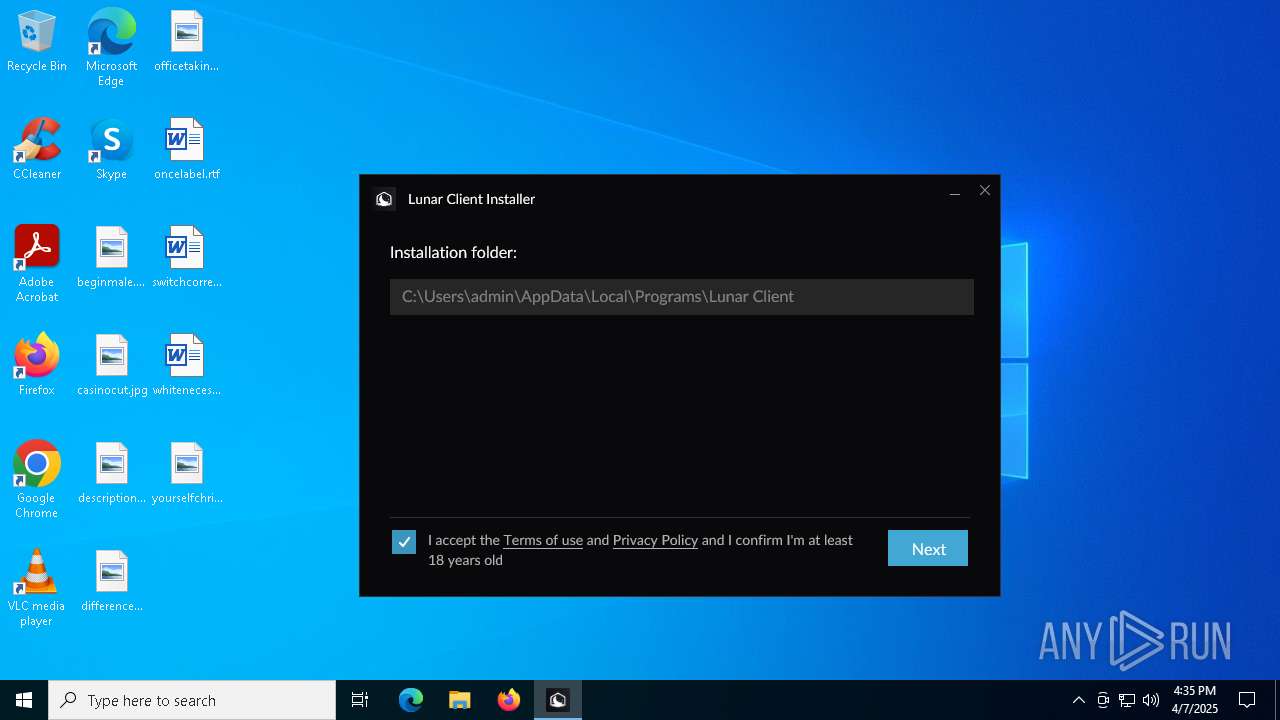The height and width of the screenshot is (720, 1280).
Task: Launch Edge from the taskbar
Action: click(411, 700)
